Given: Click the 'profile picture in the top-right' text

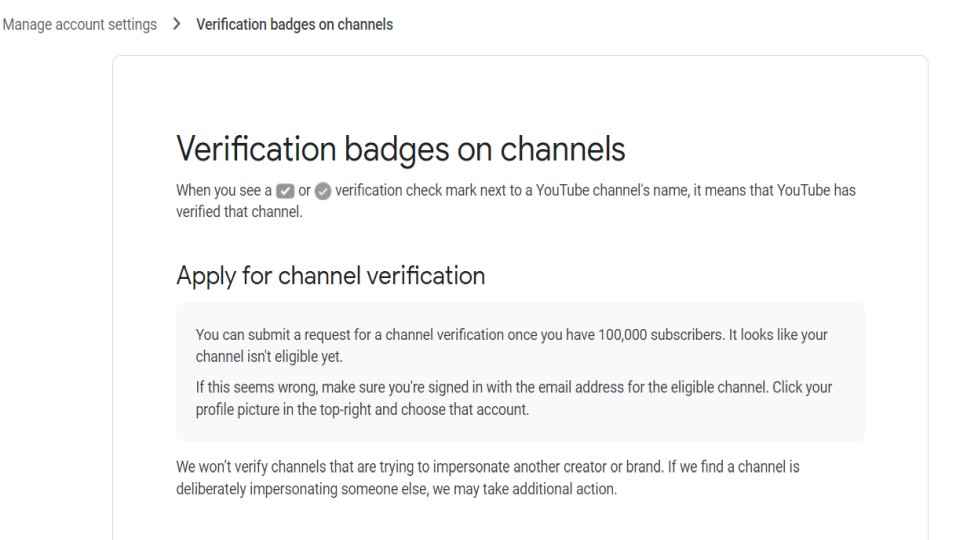Looking at the screenshot, I should tap(283, 409).
